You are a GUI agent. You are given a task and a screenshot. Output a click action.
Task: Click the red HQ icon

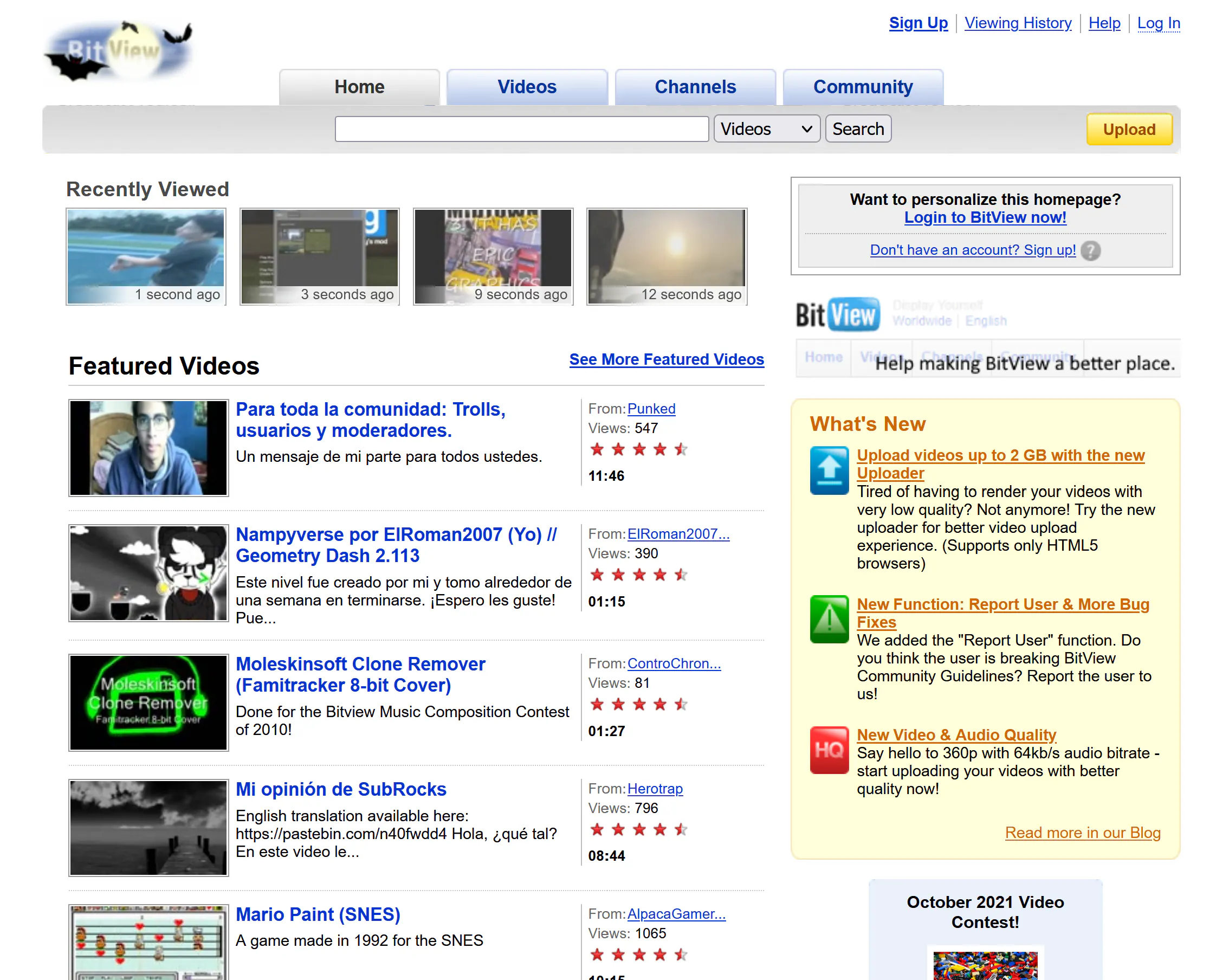pos(829,750)
